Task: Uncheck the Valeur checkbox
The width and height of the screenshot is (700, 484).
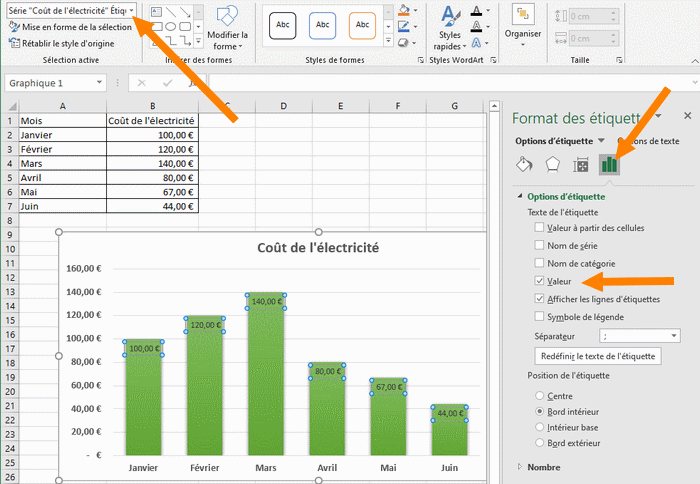Action: point(541,282)
